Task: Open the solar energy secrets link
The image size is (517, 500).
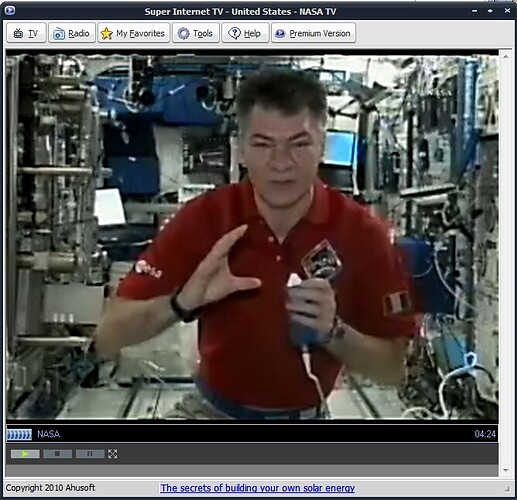Action: (257, 488)
